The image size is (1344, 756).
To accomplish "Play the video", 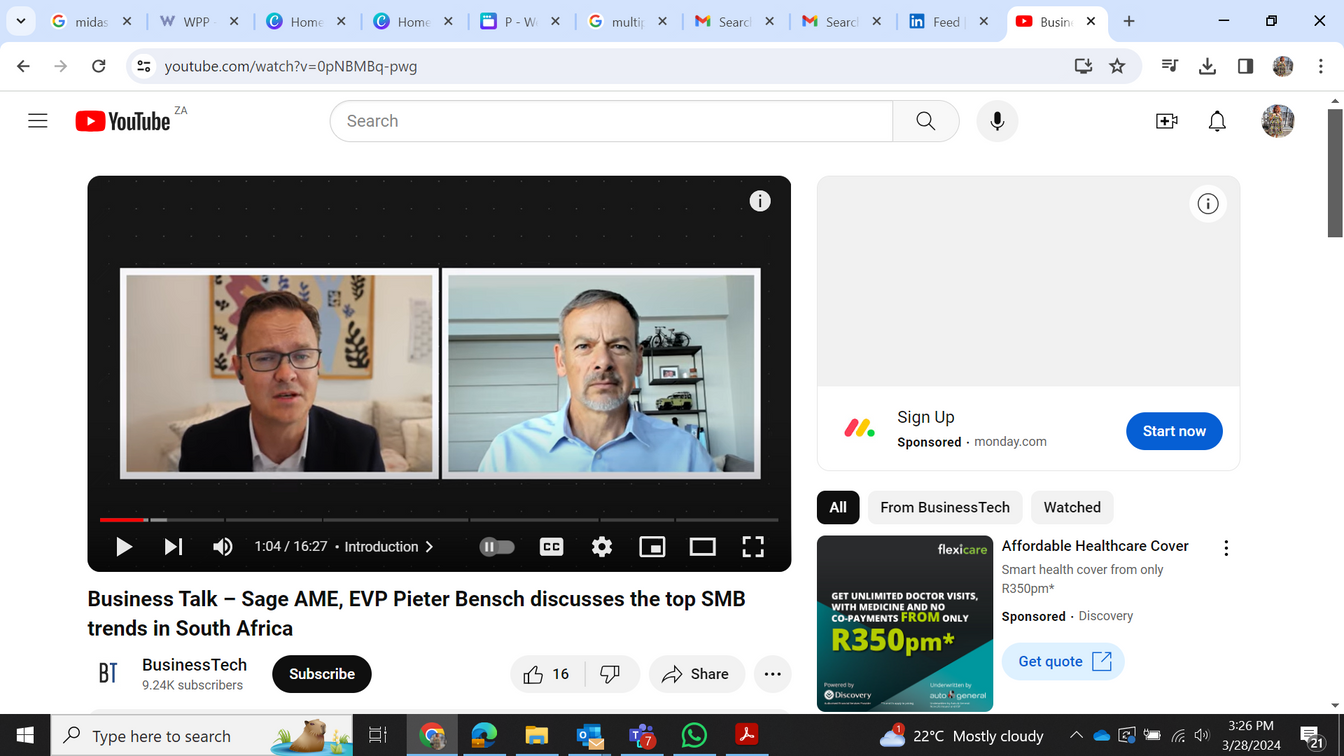I will (x=124, y=546).
